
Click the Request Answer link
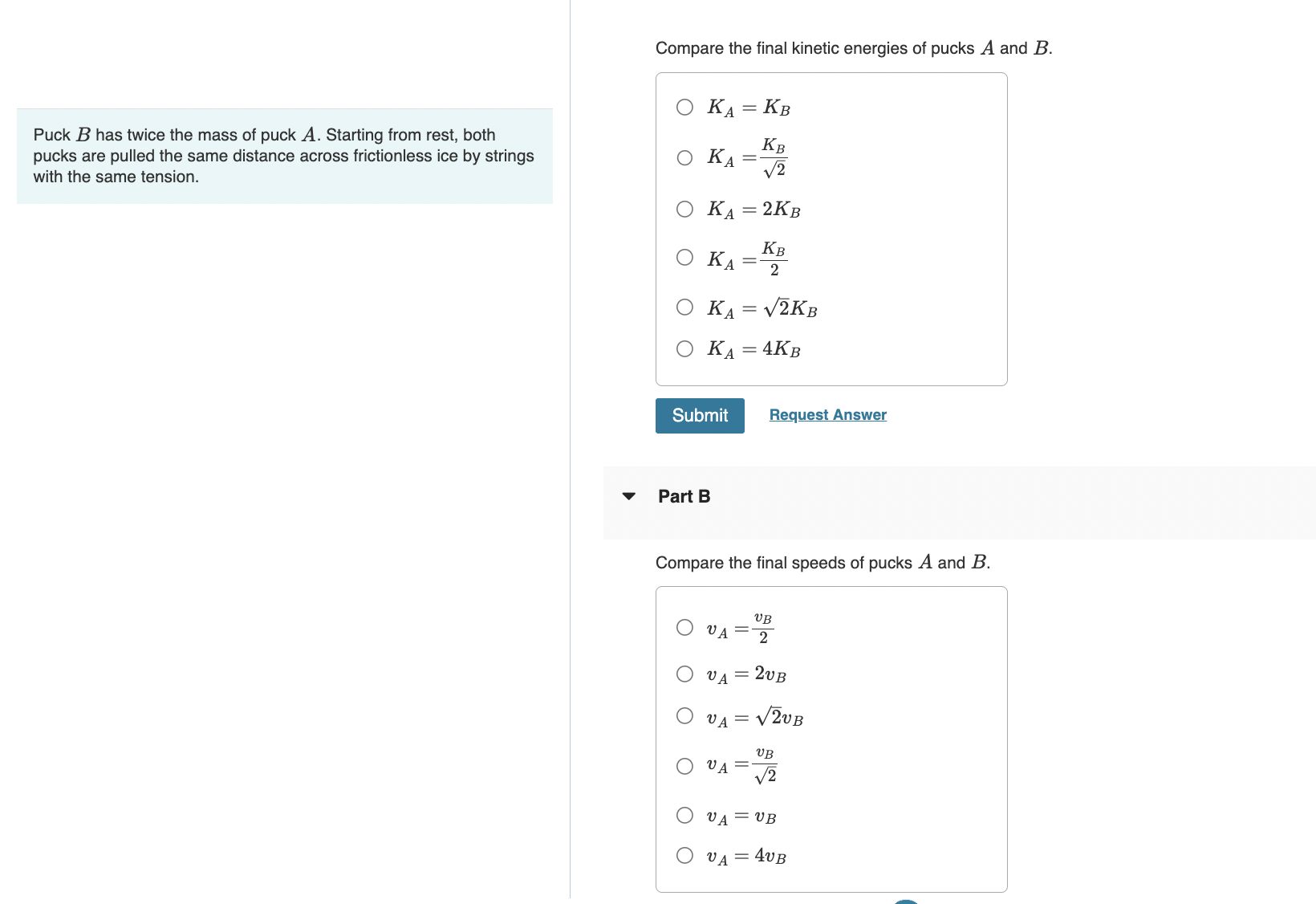click(x=827, y=414)
